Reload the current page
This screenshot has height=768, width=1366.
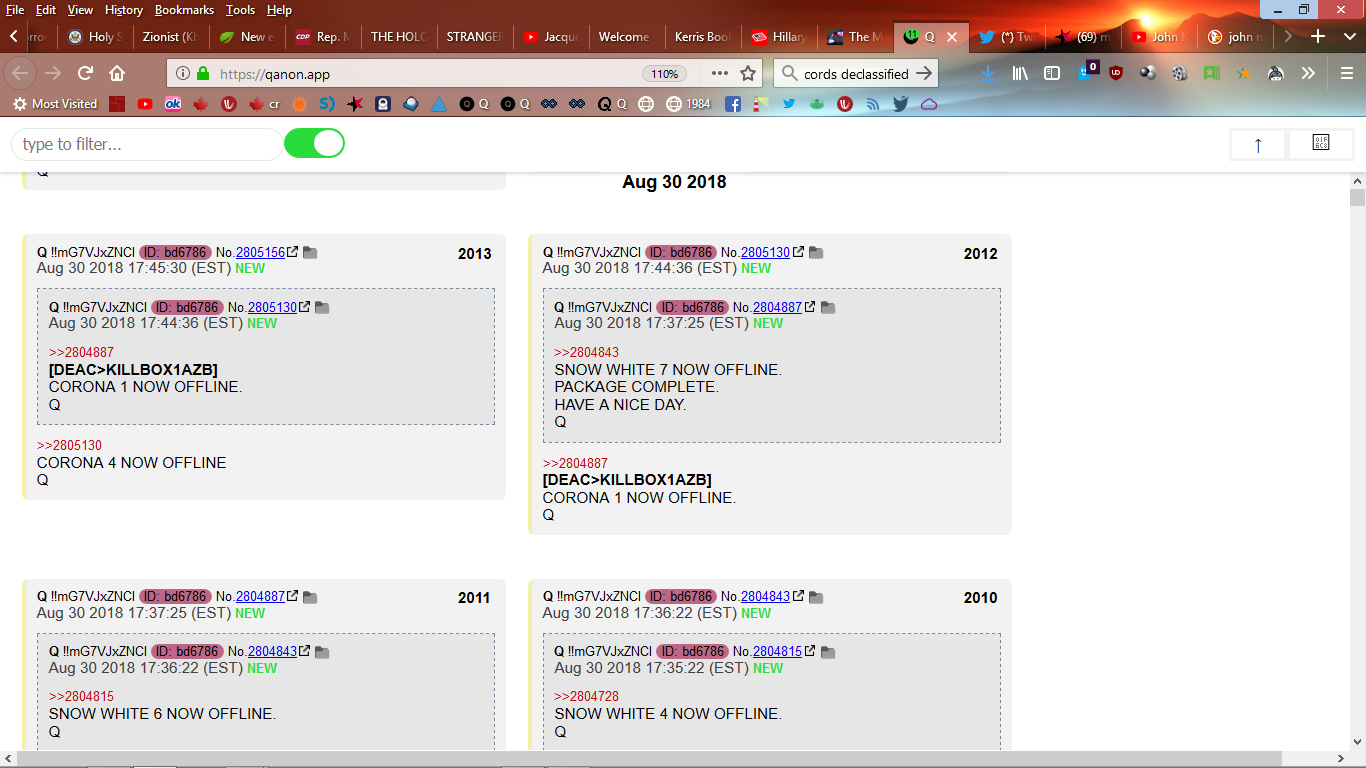85,73
